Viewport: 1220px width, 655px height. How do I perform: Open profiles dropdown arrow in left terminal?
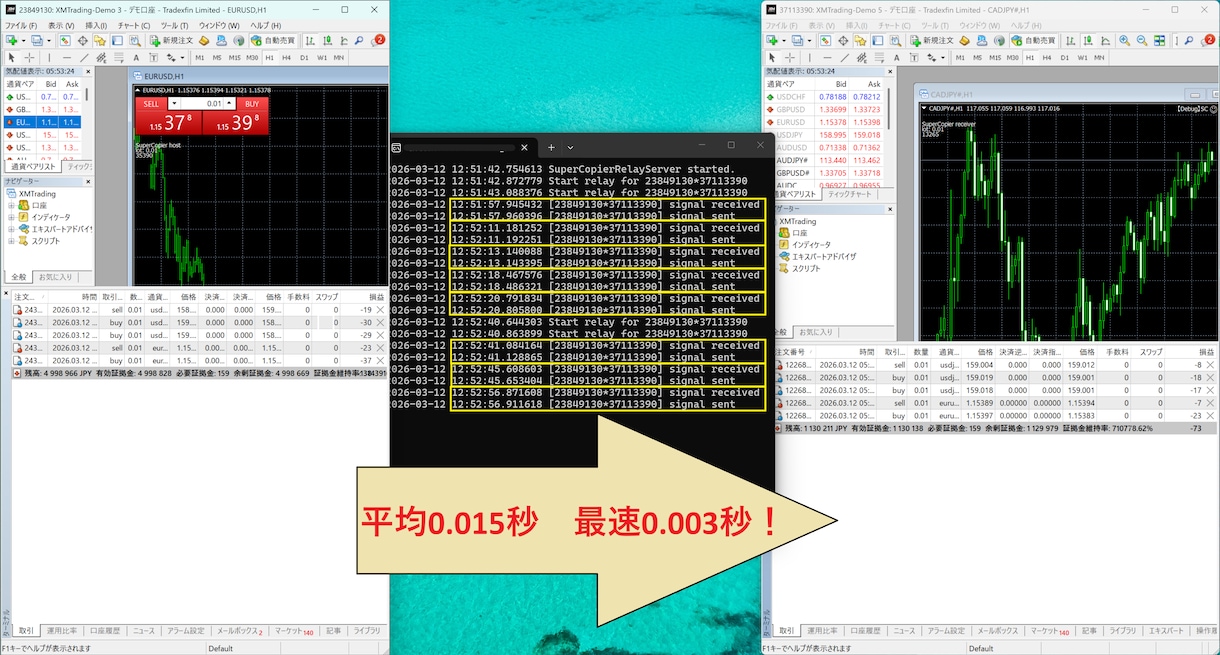pyautogui.click(x=49, y=41)
